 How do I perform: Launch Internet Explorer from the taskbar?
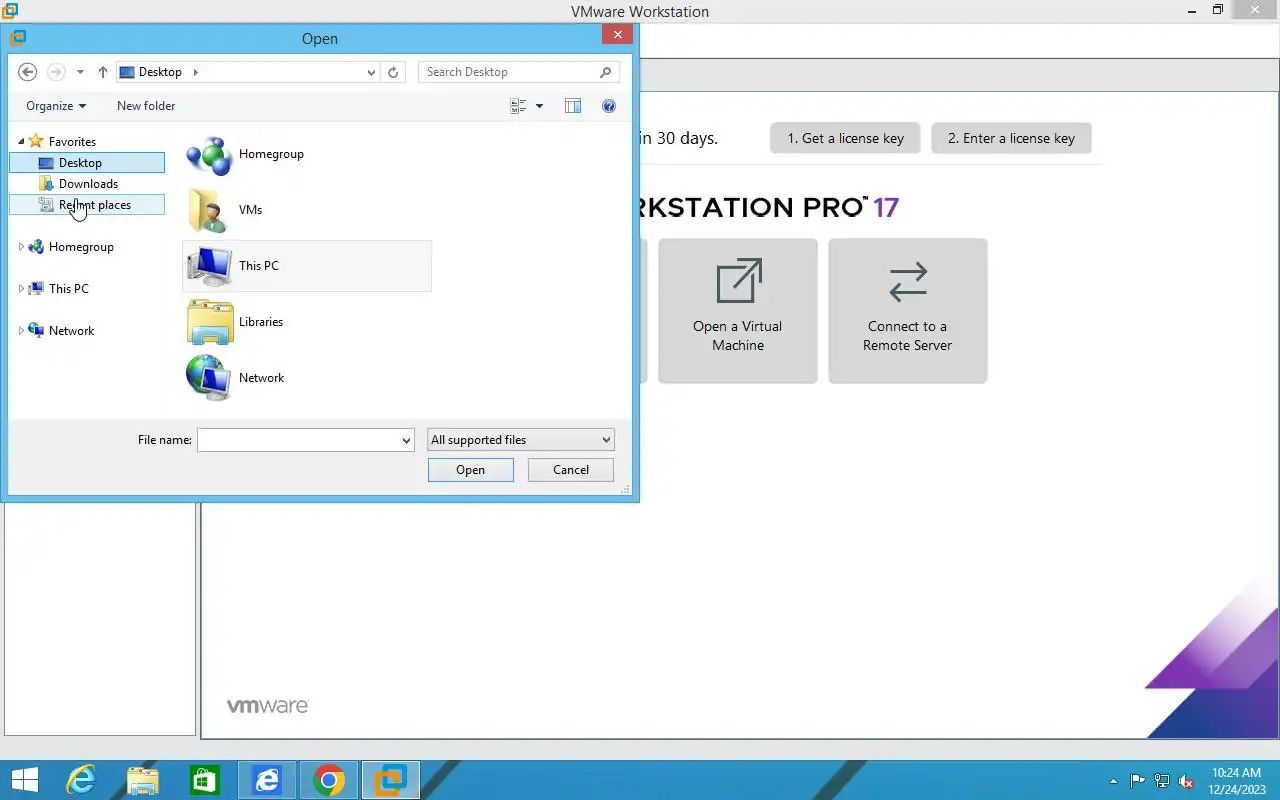(81, 780)
